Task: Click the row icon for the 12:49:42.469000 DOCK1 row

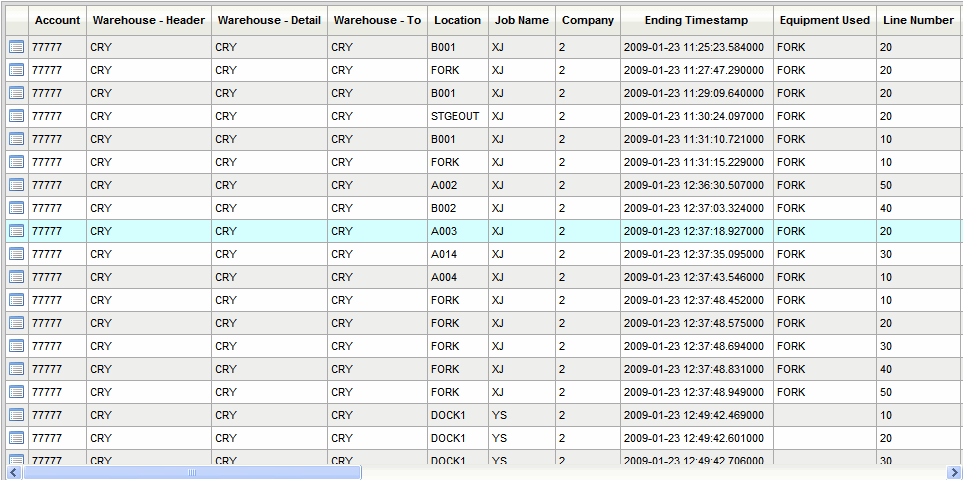Action: click(x=16, y=415)
